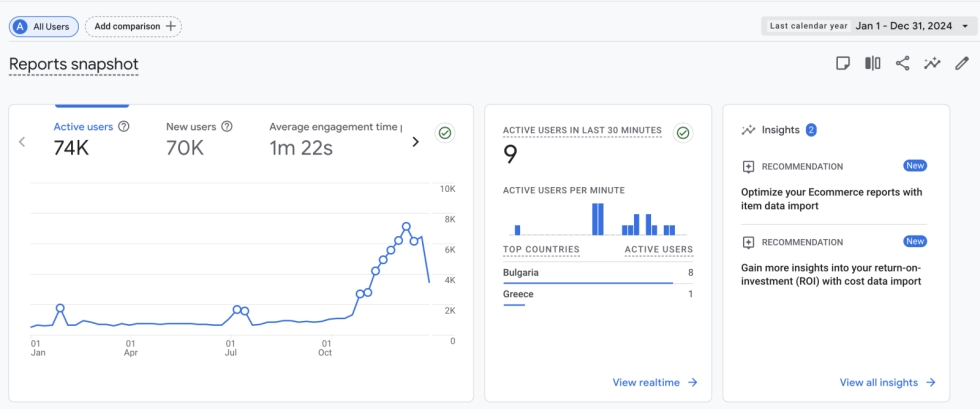Click the compare columns icon

pyautogui.click(x=873, y=64)
